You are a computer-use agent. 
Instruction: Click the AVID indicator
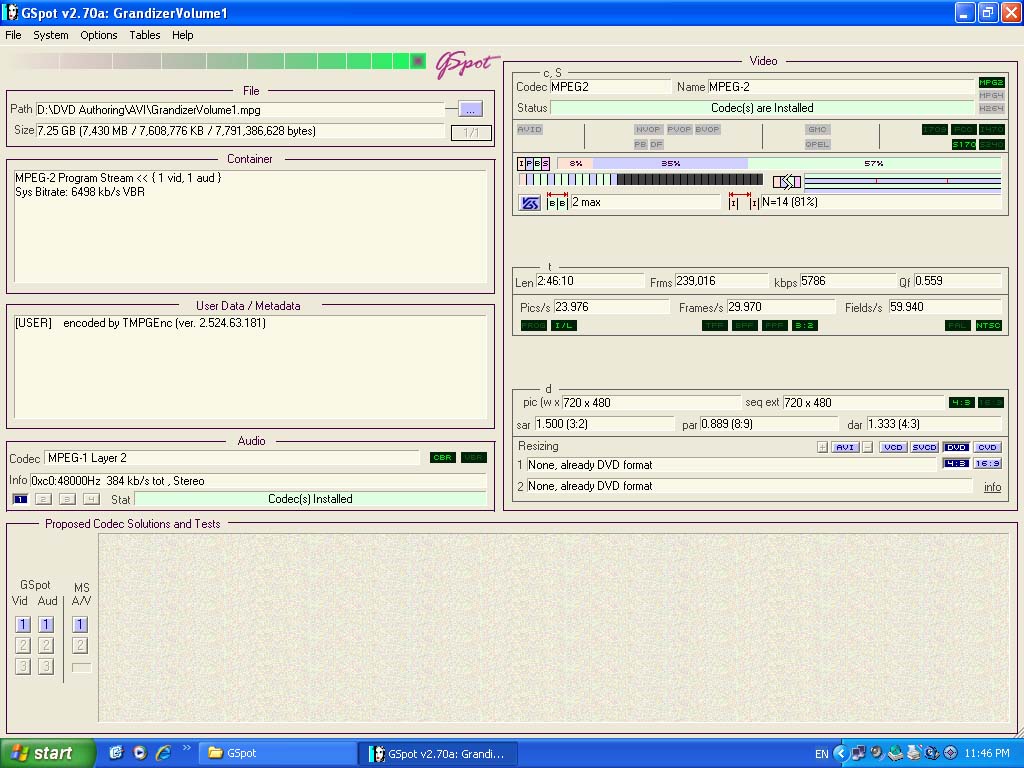tap(530, 129)
